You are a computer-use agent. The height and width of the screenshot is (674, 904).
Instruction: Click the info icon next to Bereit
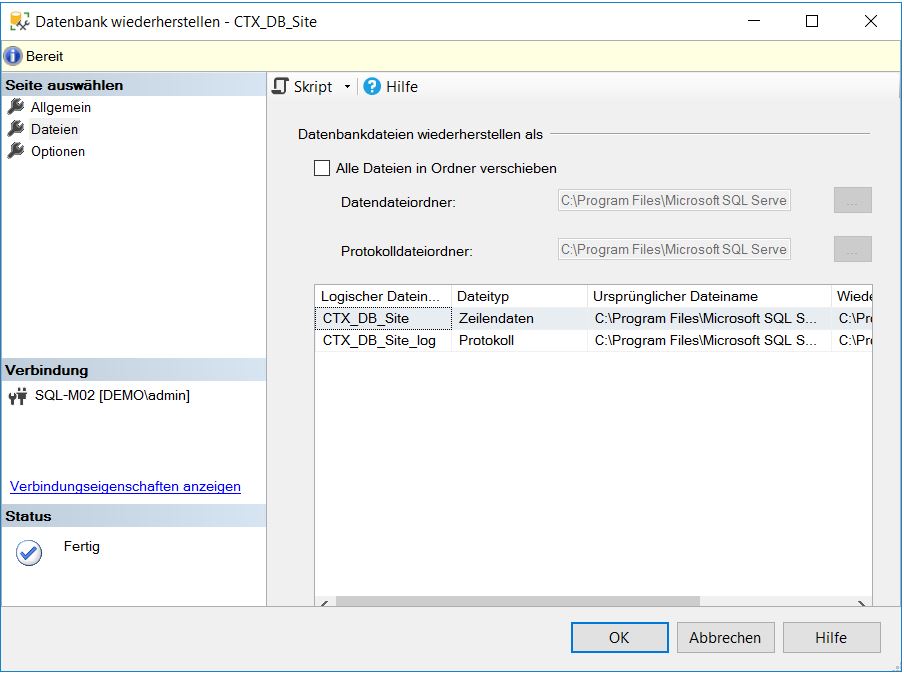pos(11,56)
